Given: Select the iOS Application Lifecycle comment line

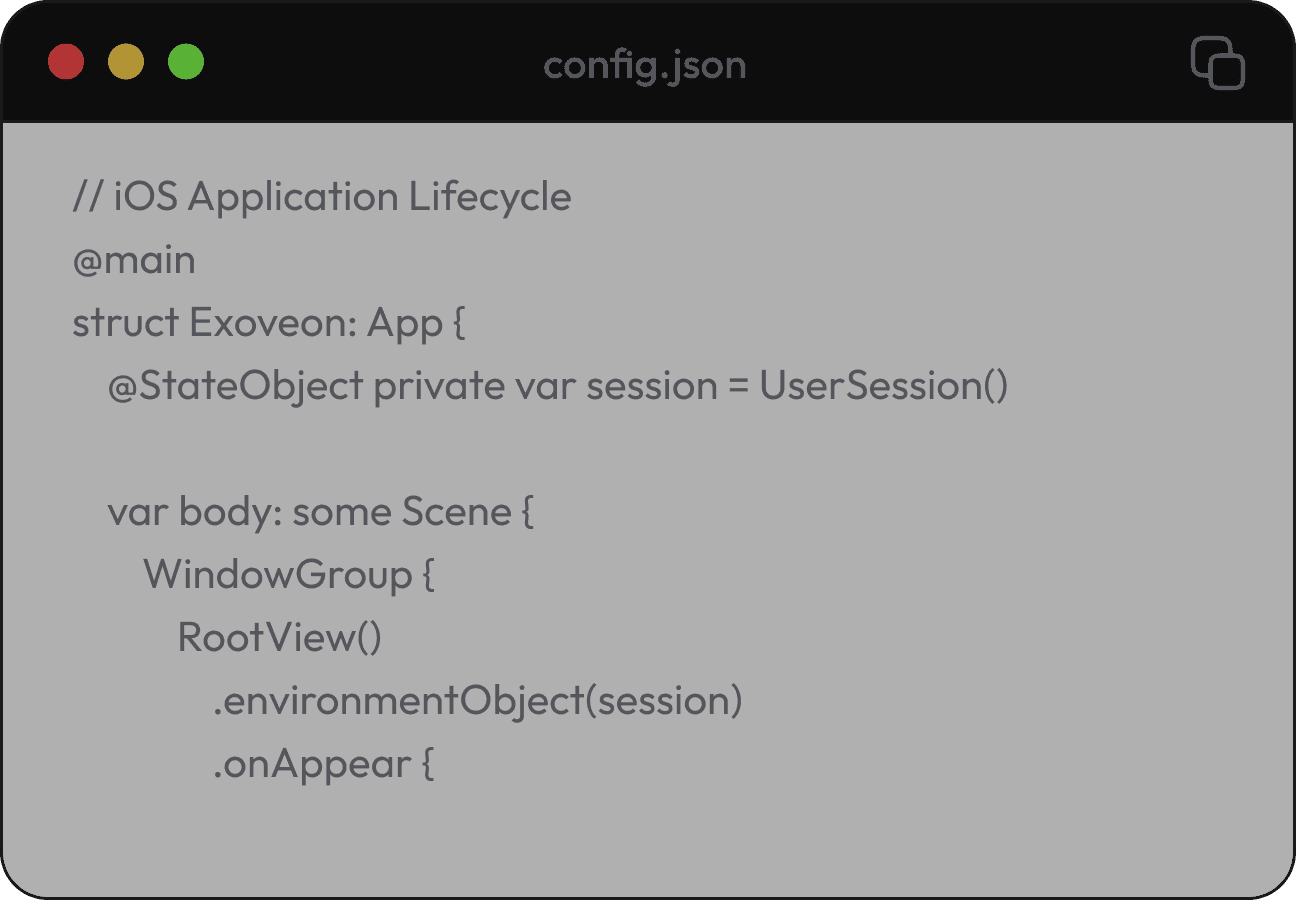Looking at the screenshot, I should click(x=321, y=197).
